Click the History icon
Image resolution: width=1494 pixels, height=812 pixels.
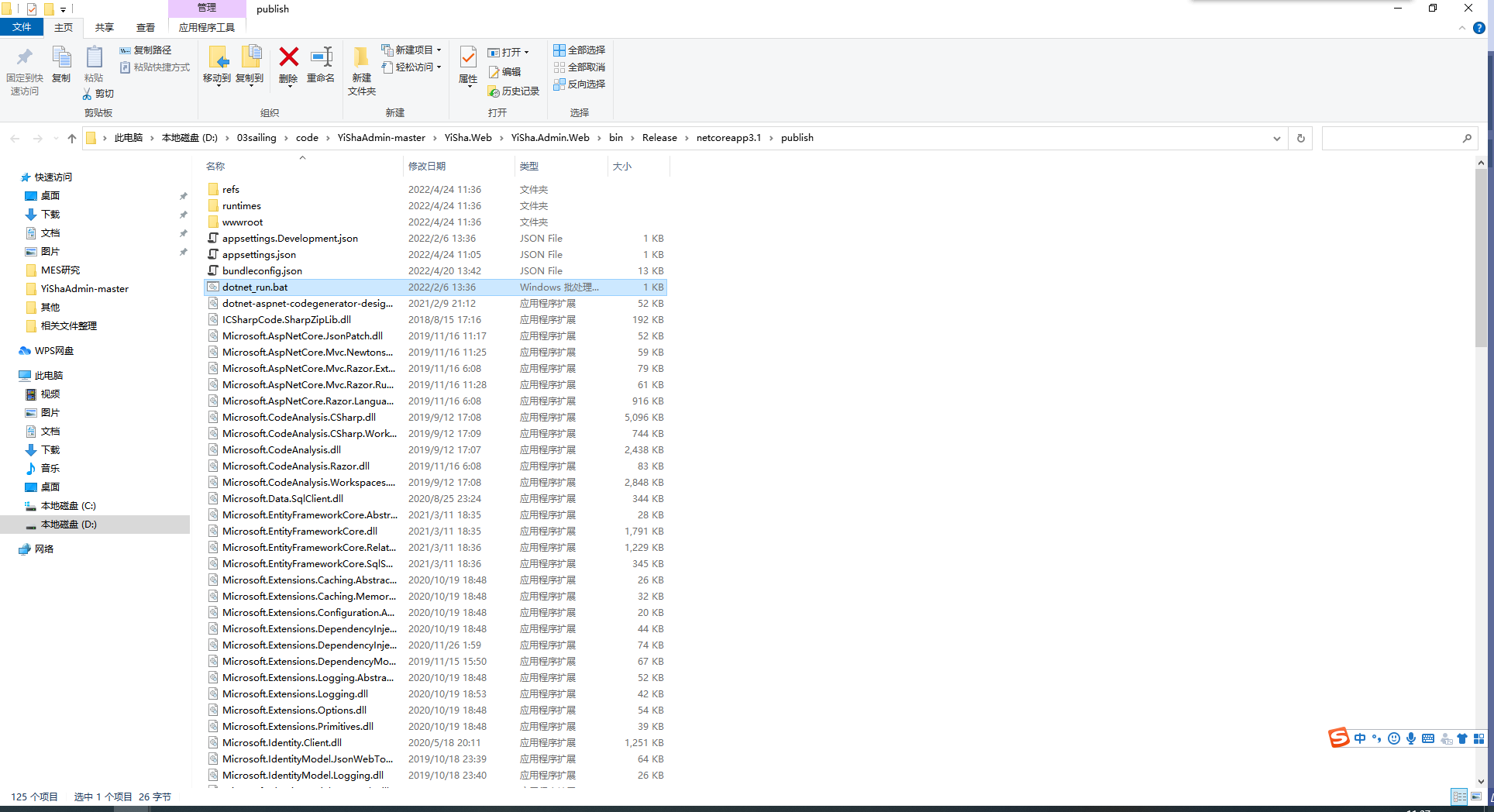point(494,91)
